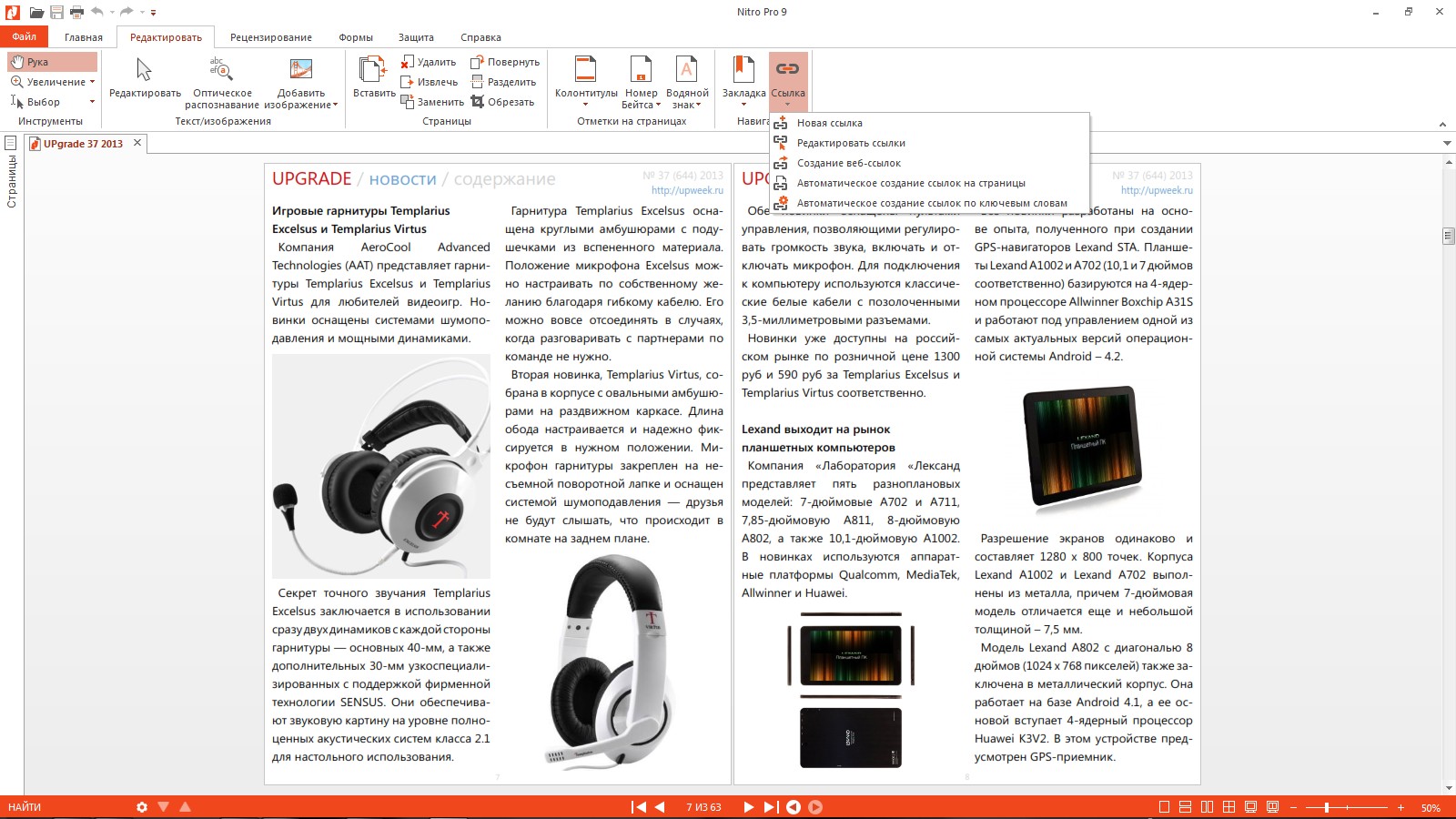Screen dimensions: 1456x819
Task: Click find next down triangle
Action: (x=164, y=807)
